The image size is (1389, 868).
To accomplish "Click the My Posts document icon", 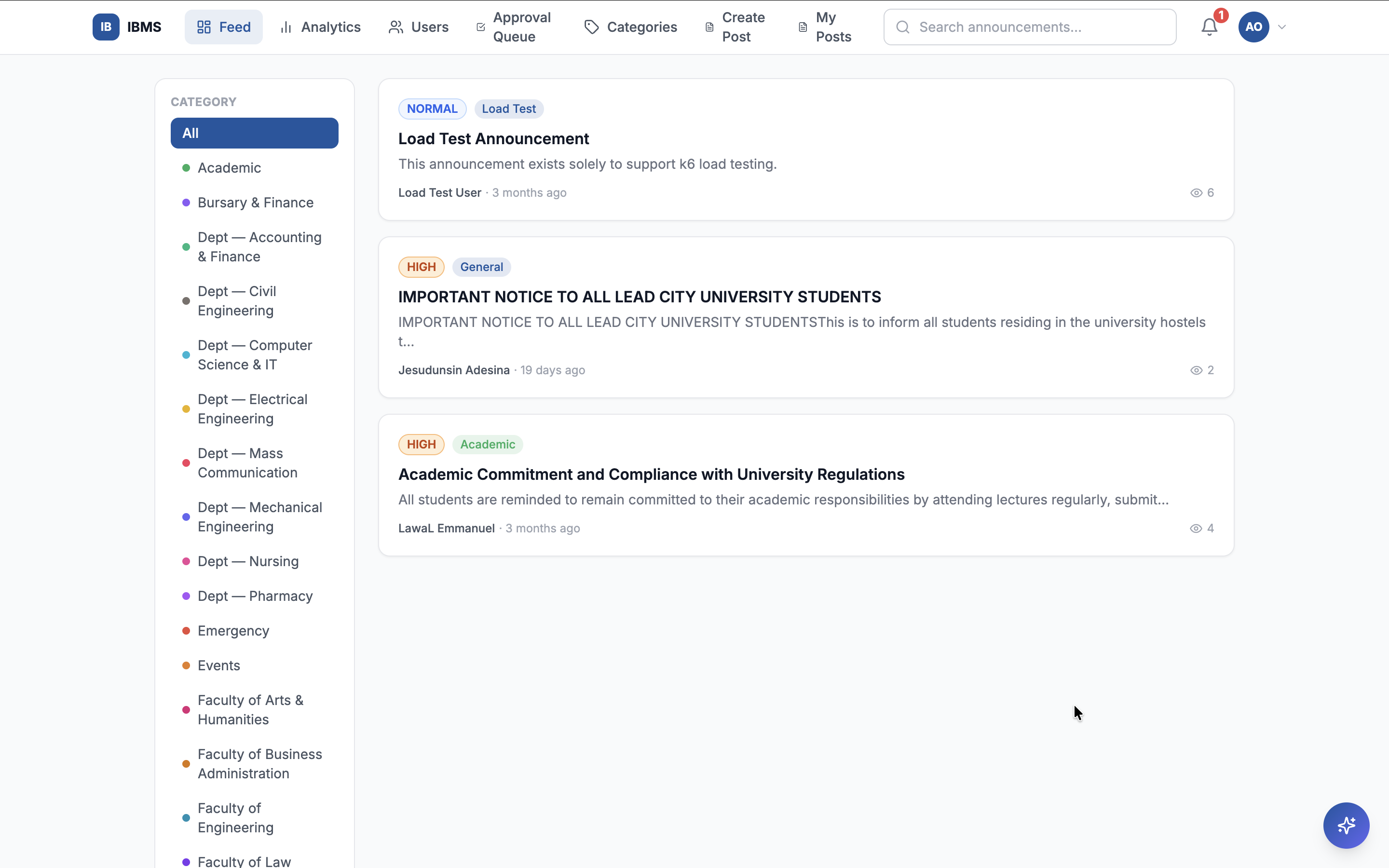I will 803,27.
